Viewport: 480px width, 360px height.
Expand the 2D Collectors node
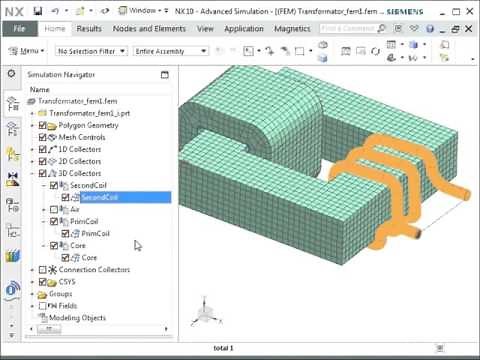32,161
